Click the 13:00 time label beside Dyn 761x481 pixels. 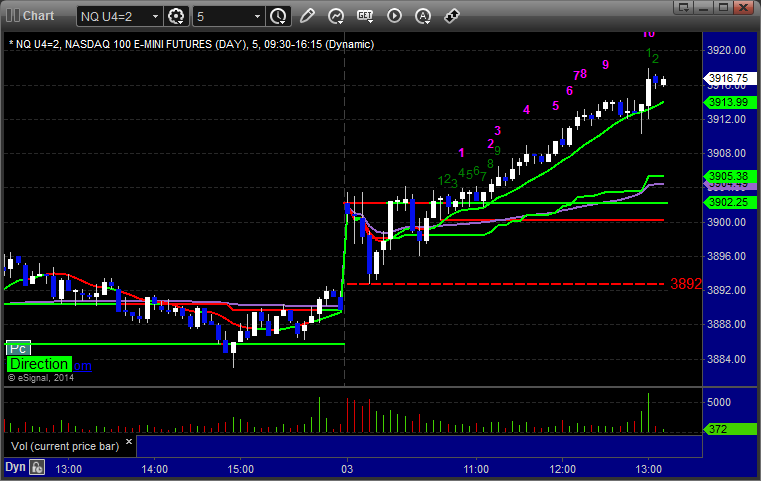[x=68, y=469]
